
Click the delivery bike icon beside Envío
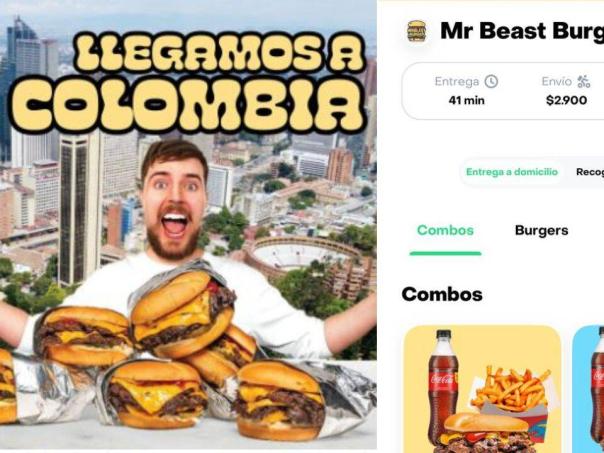(584, 82)
